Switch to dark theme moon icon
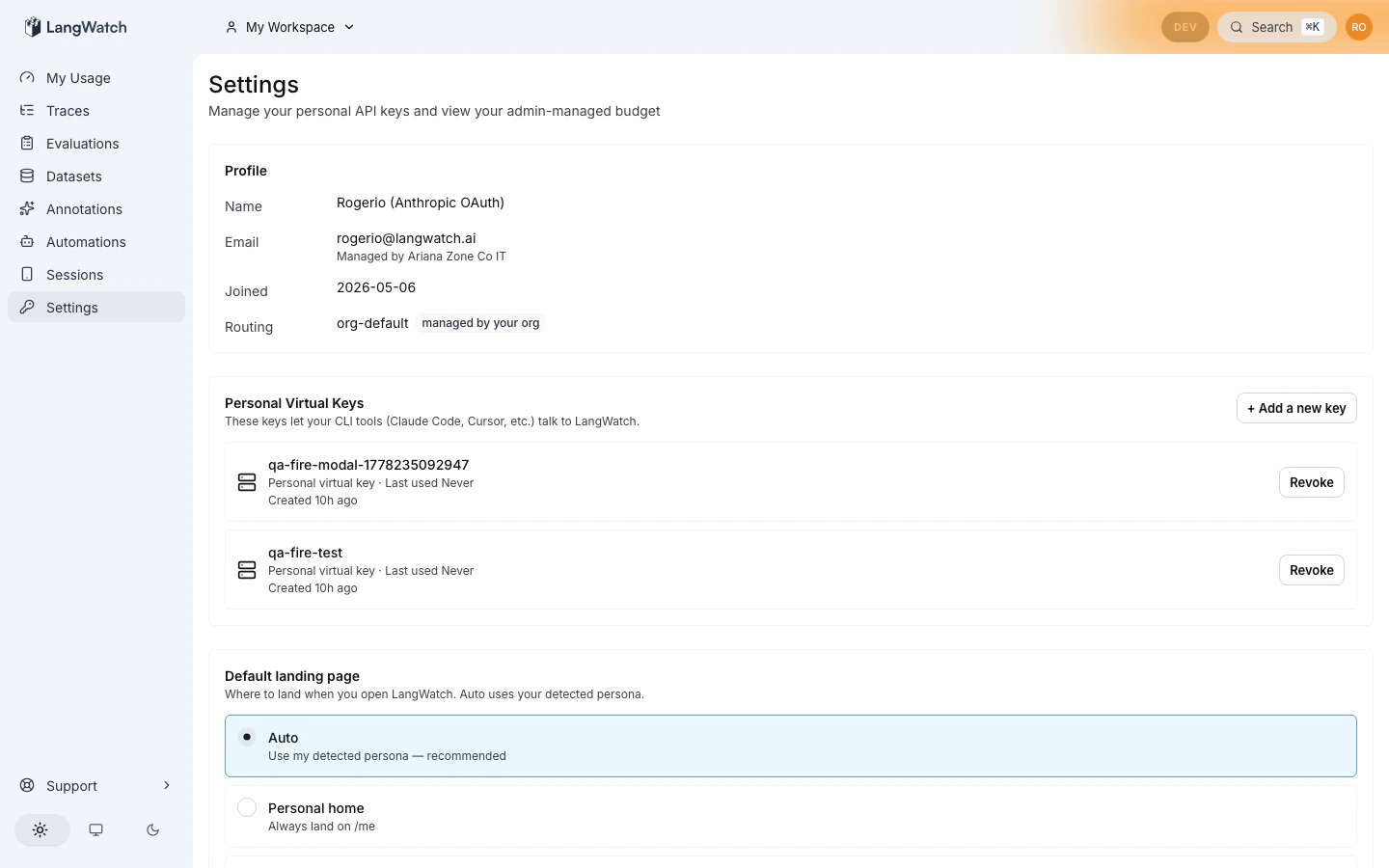This screenshot has width=1389, height=868. [152, 829]
